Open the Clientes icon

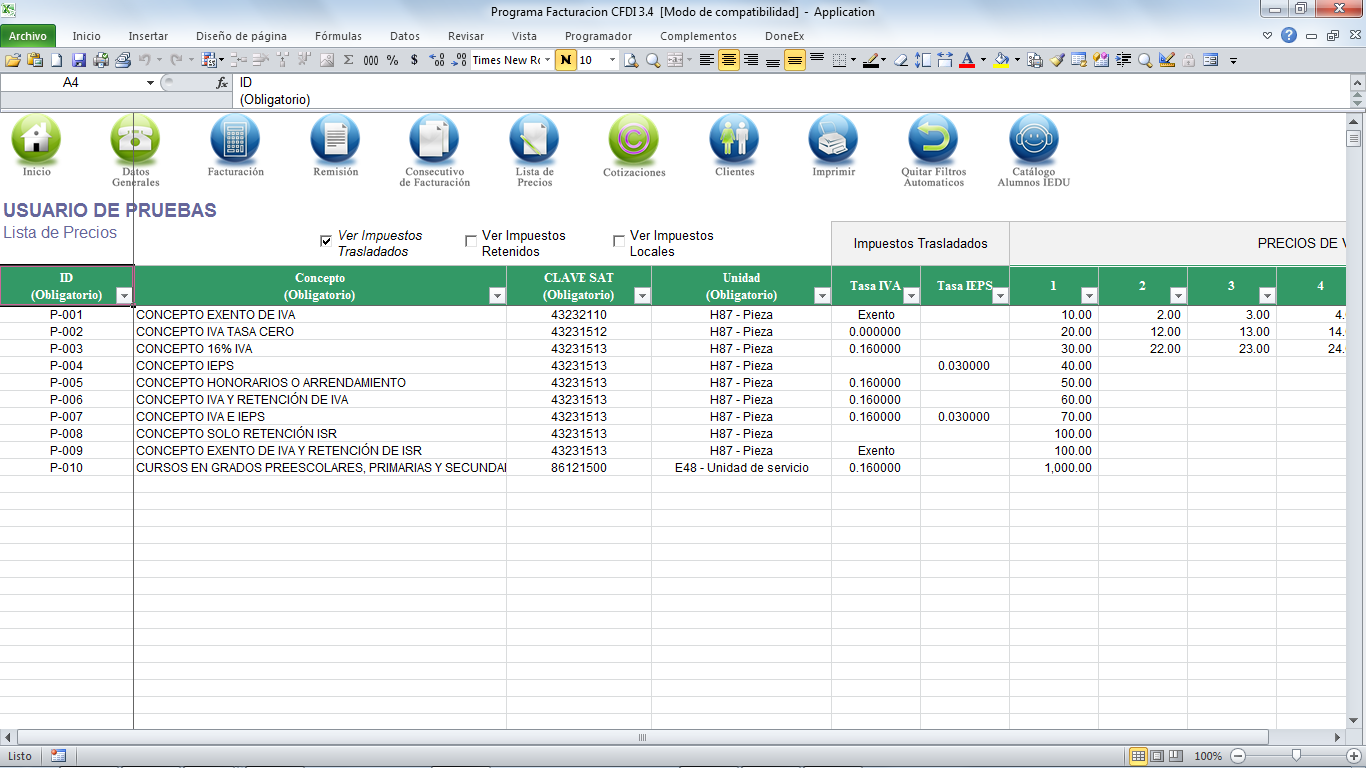pyautogui.click(x=734, y=139)
